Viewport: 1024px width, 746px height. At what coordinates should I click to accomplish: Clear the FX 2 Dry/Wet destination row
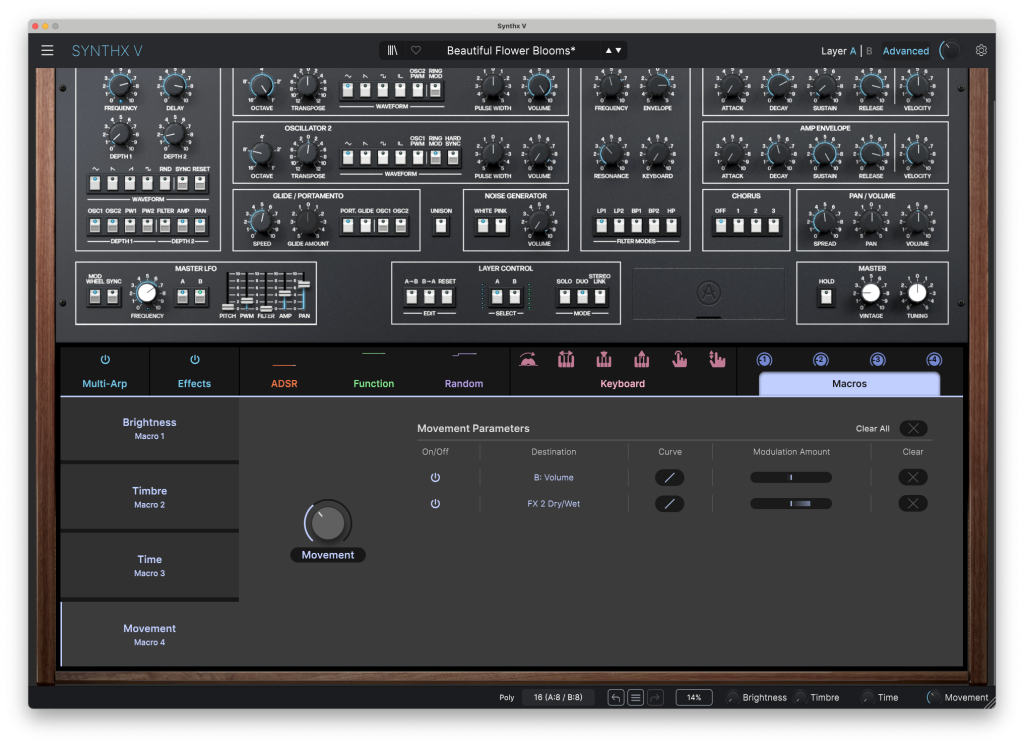913,504
